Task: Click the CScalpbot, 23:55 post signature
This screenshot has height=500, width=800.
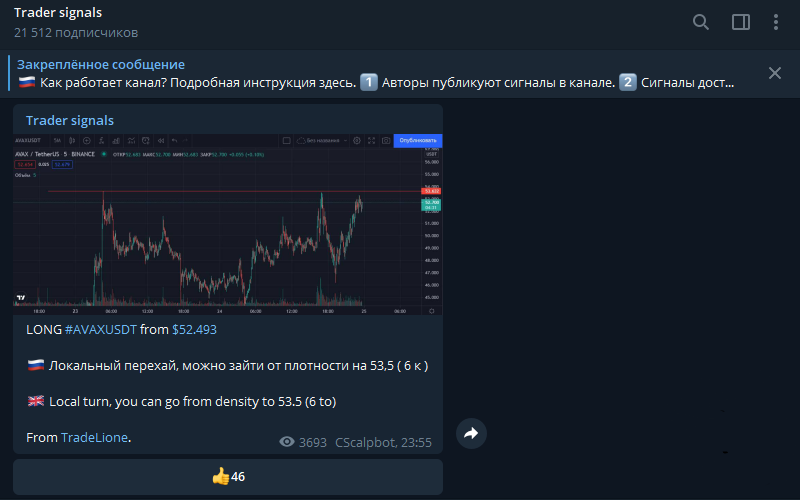Action: 383,442
